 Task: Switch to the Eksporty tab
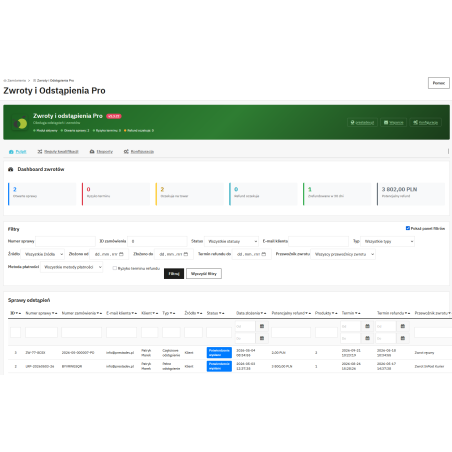coord(101,152)
